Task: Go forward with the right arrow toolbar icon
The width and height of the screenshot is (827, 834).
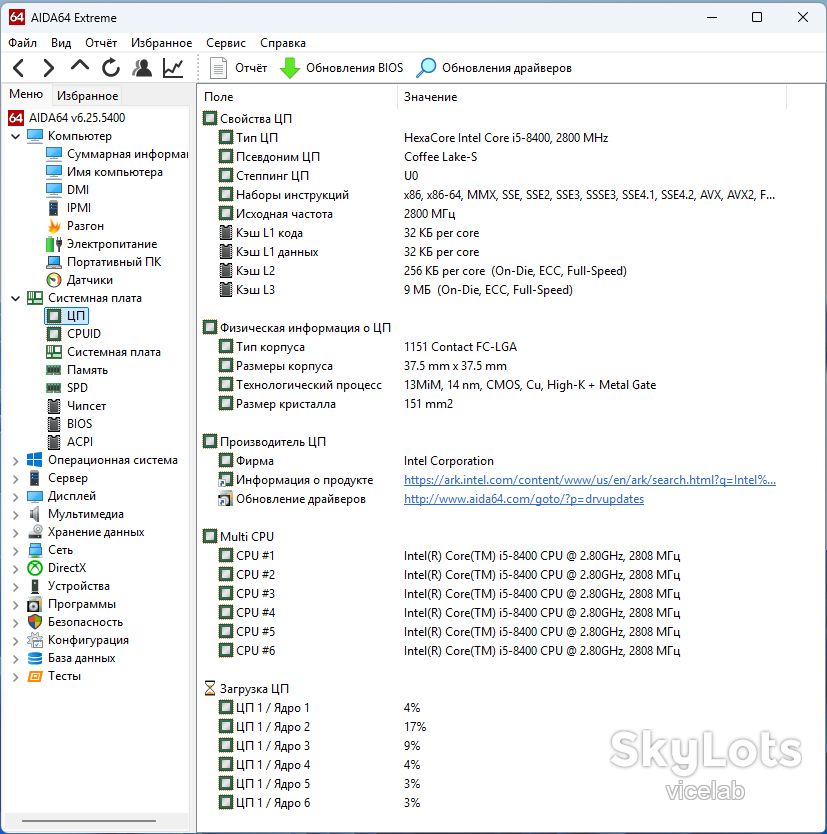Action: coord(48,68)
